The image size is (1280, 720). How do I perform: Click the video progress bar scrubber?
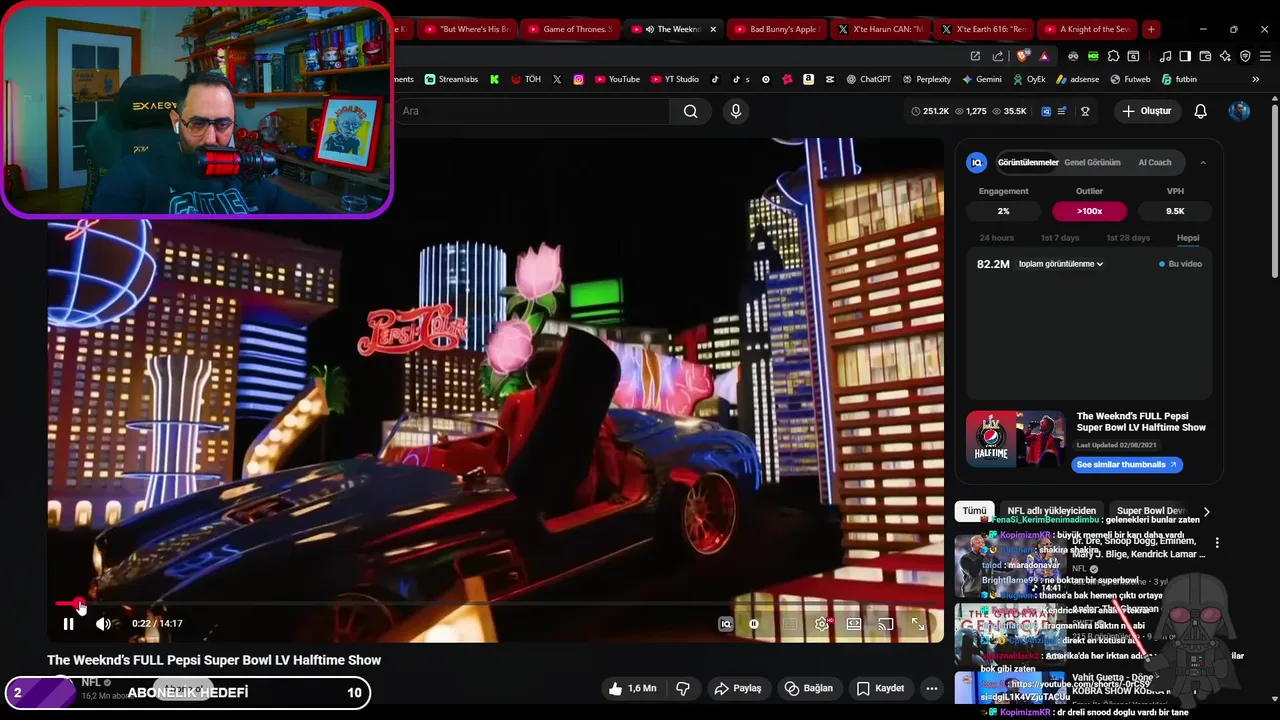coord(80,603)
